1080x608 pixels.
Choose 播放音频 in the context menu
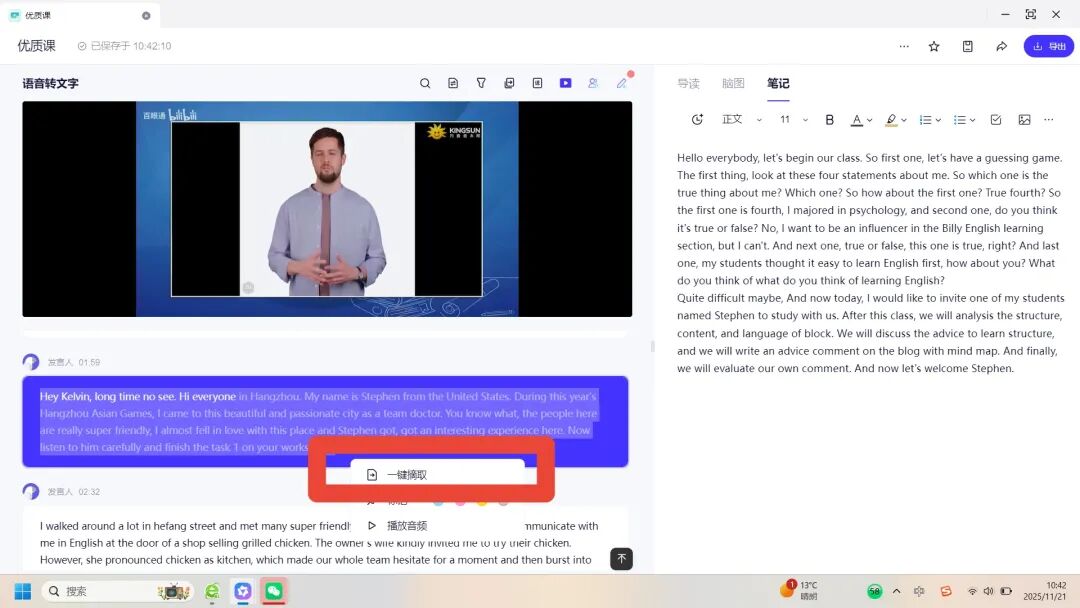(407, 526)
